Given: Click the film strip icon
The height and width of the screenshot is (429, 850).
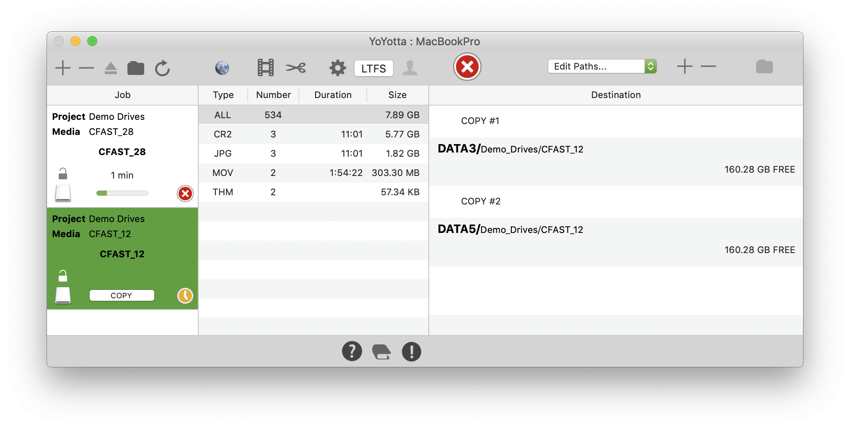Looking at the screenshot, I should (x=265, y=68).
